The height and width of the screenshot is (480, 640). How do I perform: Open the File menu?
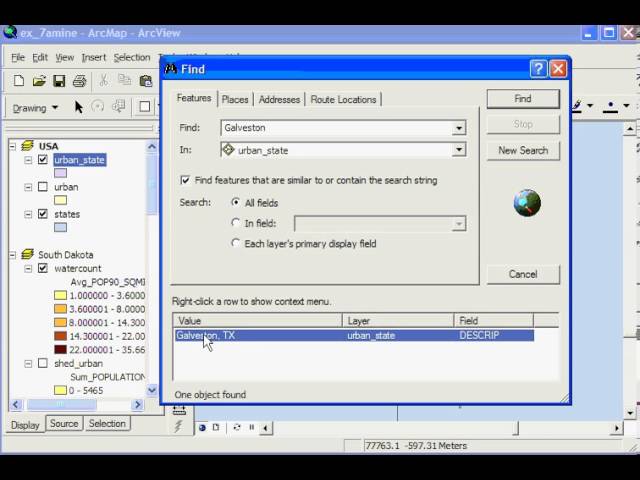coord(18,58)
